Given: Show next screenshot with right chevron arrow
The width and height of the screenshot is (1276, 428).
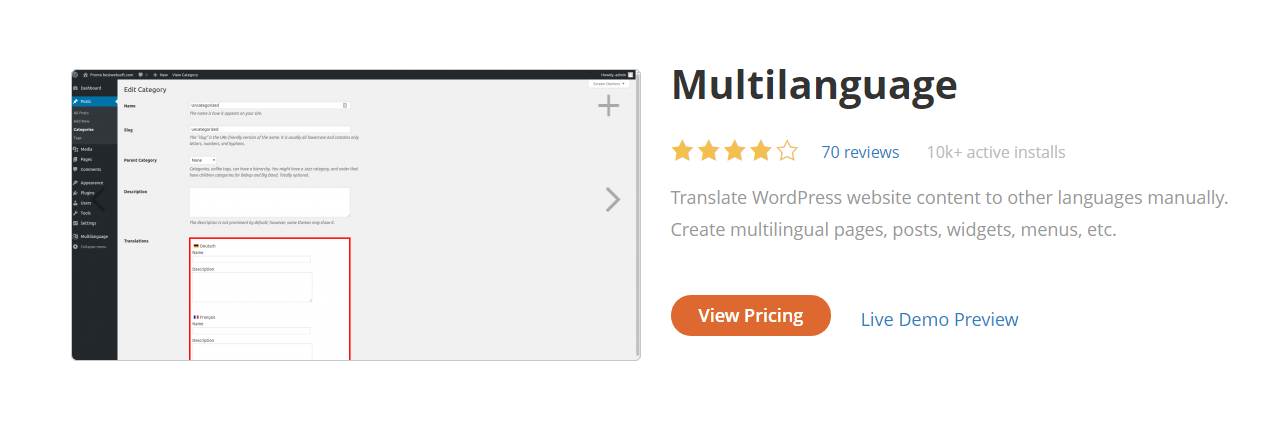Looking at the screenshot, I should (x=612, y=200).
